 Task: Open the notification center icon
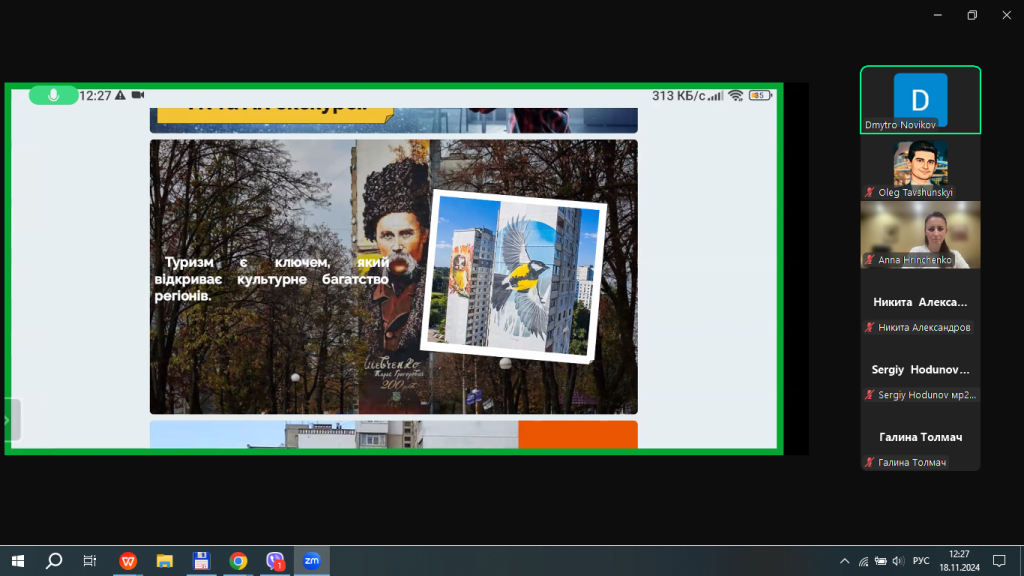click(x=999, y=561)
